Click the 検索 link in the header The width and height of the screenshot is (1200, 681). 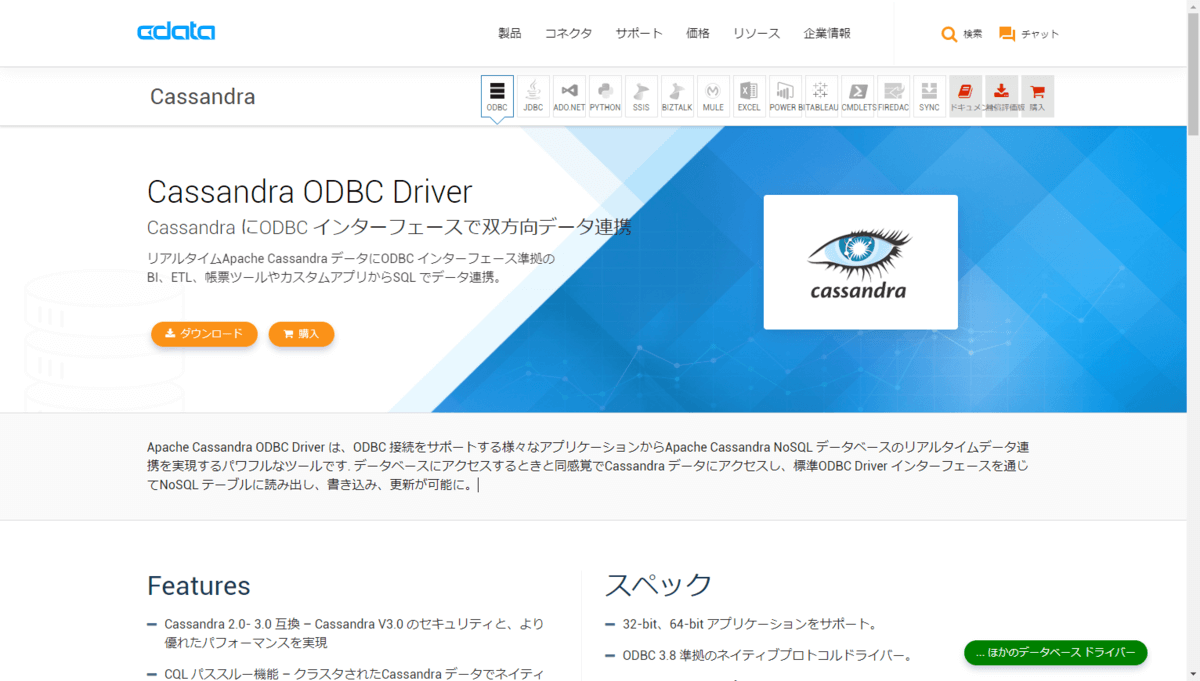(x=973, y=34)
